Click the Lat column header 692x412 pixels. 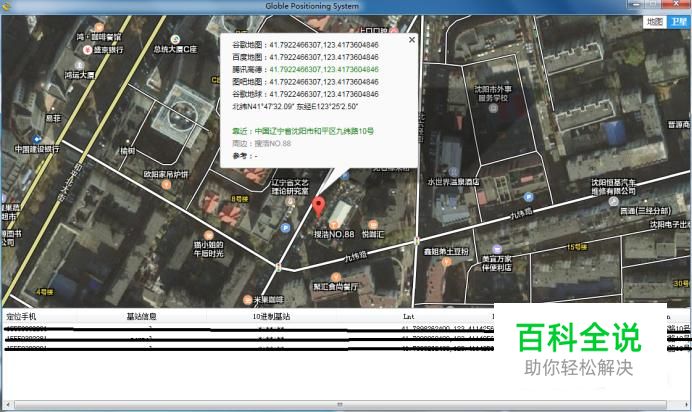pyautogui.click(x=409, y=316)
